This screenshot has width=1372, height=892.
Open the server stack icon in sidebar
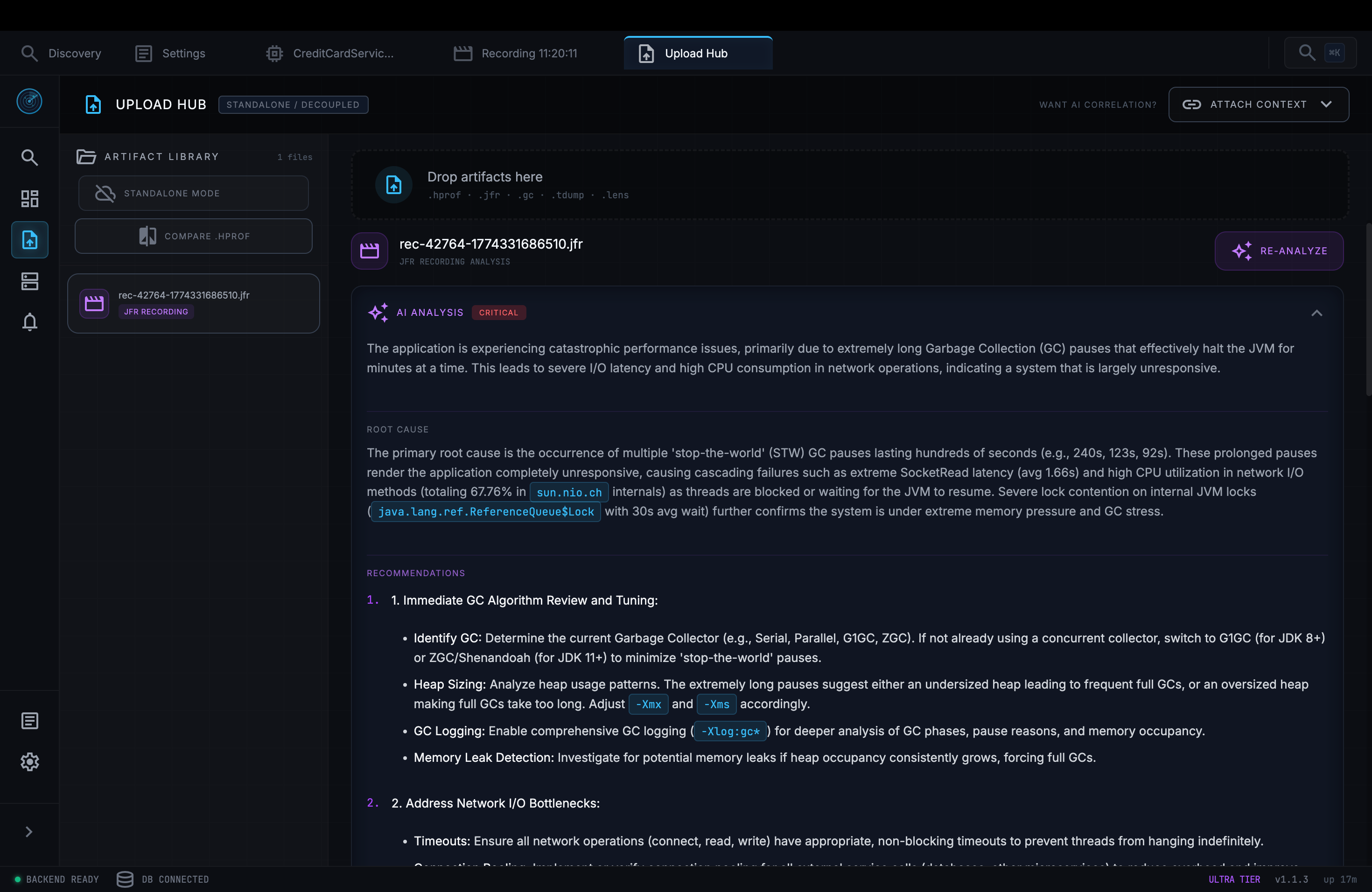(29, 281)
